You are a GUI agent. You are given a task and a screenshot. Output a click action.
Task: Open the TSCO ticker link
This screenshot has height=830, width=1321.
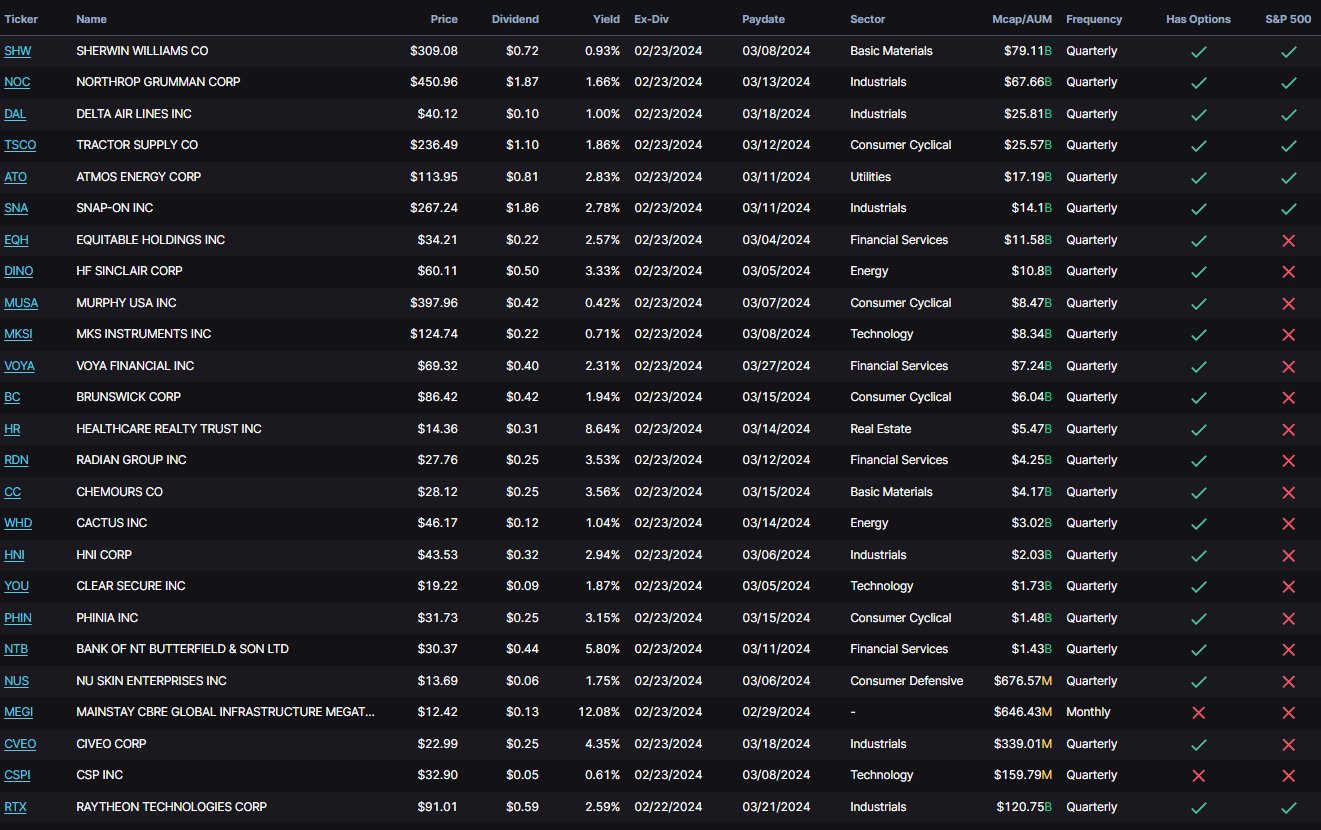point(20,145)
